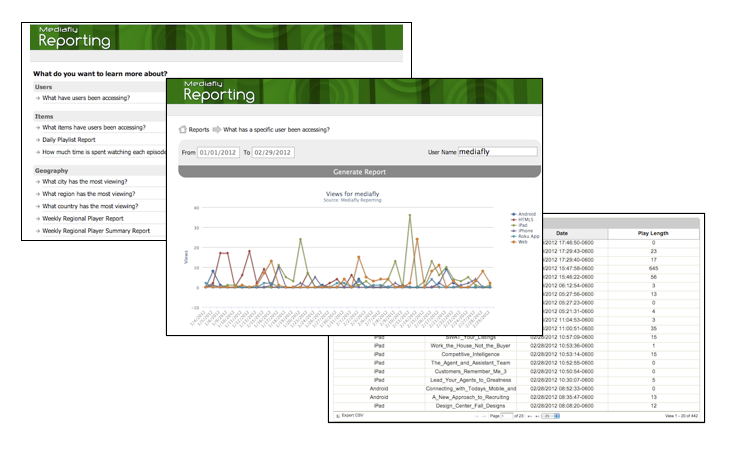The image size is (730, 449).
Task: Open 'What region has the most viewing?' report
Action: coord(89,194)
